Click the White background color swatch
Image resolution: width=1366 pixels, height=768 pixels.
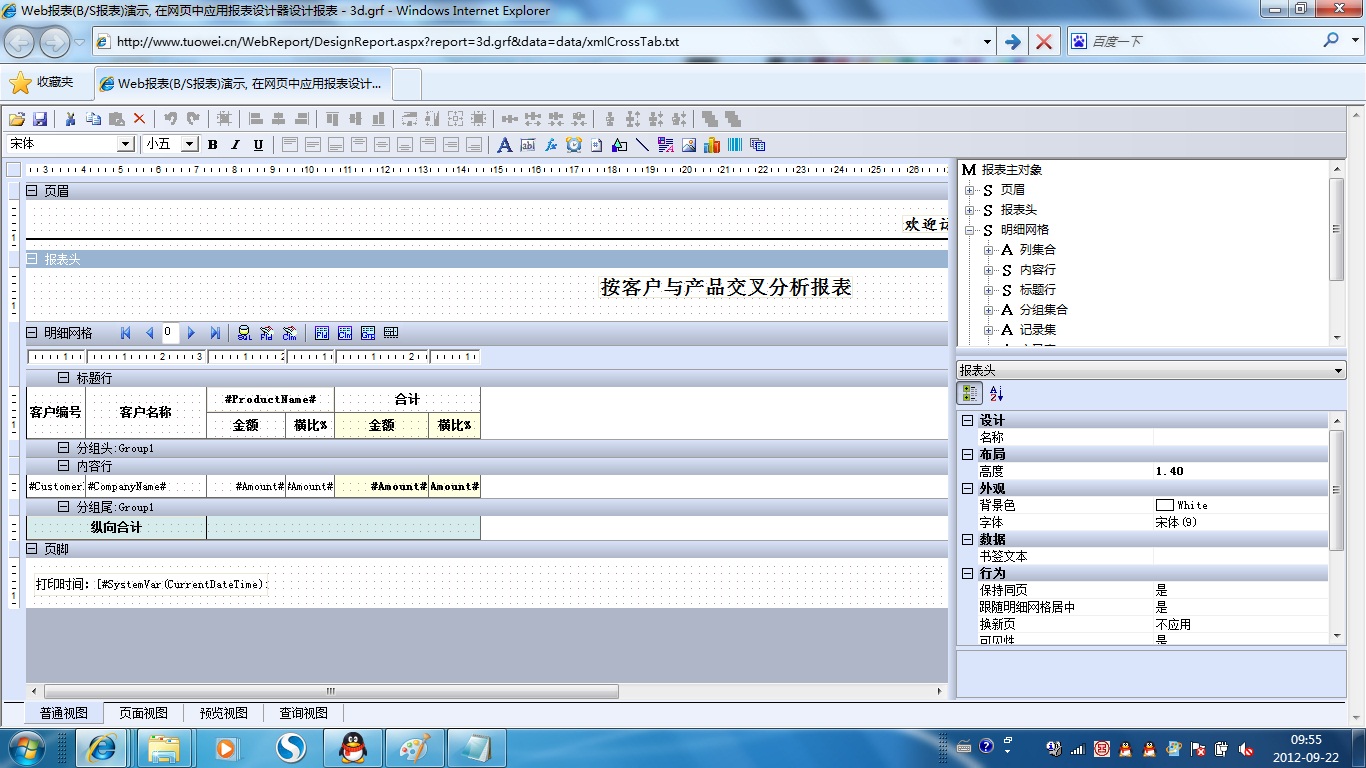[x=1164, y=505]
